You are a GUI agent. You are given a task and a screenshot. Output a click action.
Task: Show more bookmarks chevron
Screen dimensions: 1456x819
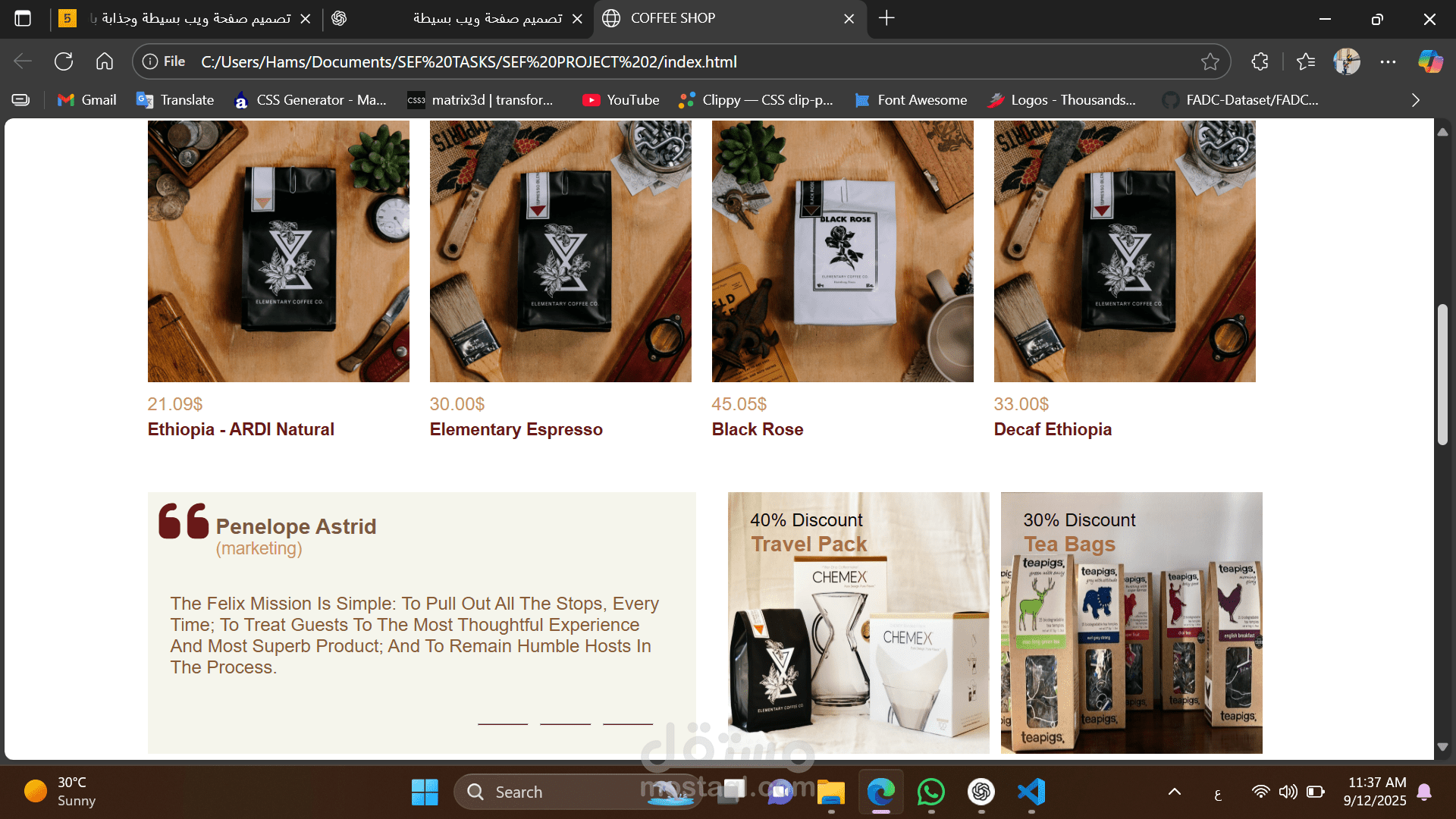coord(1415,100)
